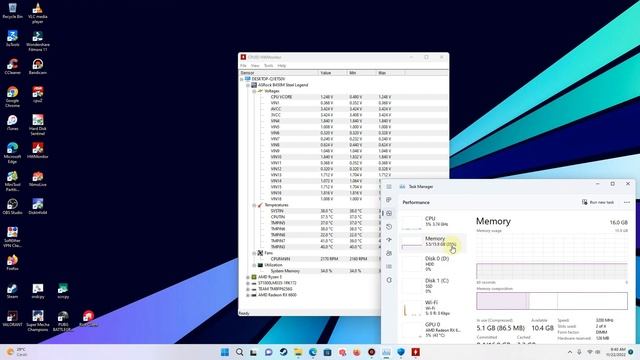Select the Disk 0 (D:) performance item
Screen dimensions: 640x360
433,264
